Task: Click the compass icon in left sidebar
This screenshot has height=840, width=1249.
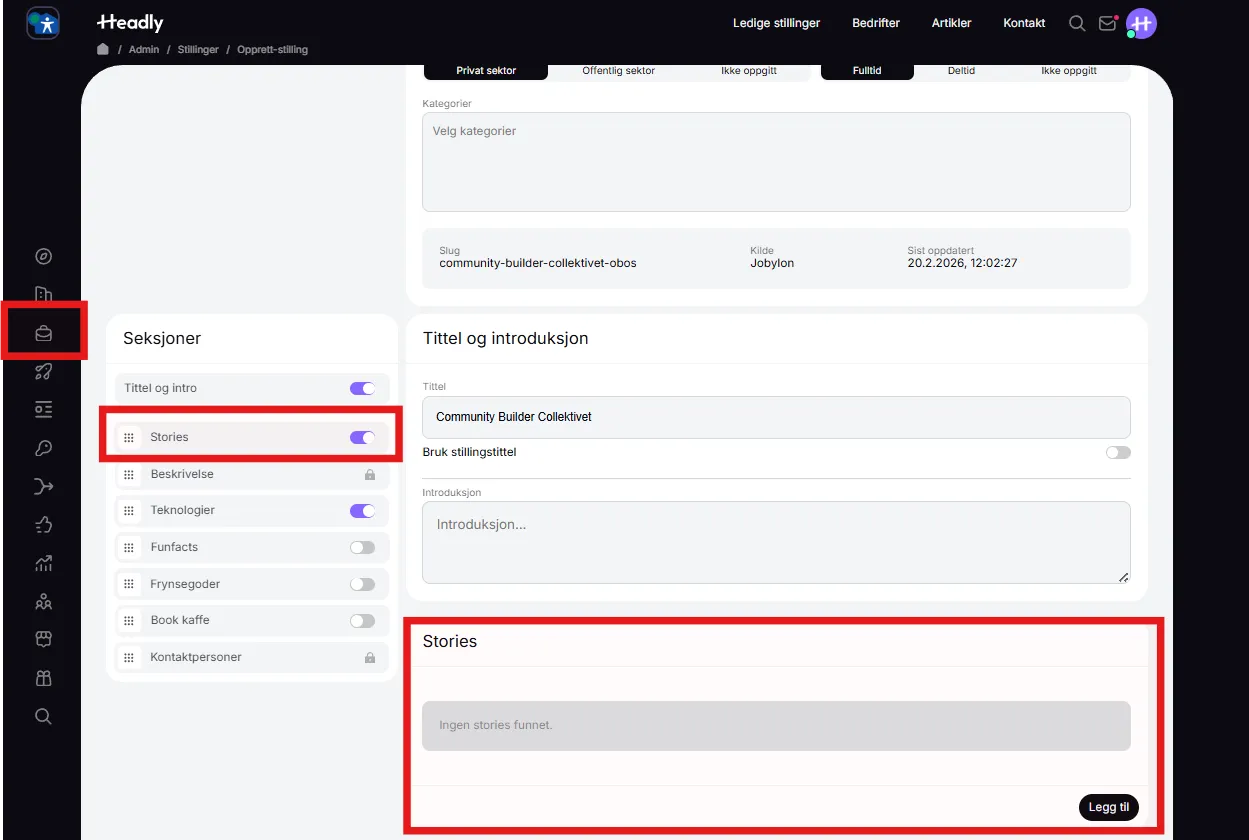Action: click(43, 256)
